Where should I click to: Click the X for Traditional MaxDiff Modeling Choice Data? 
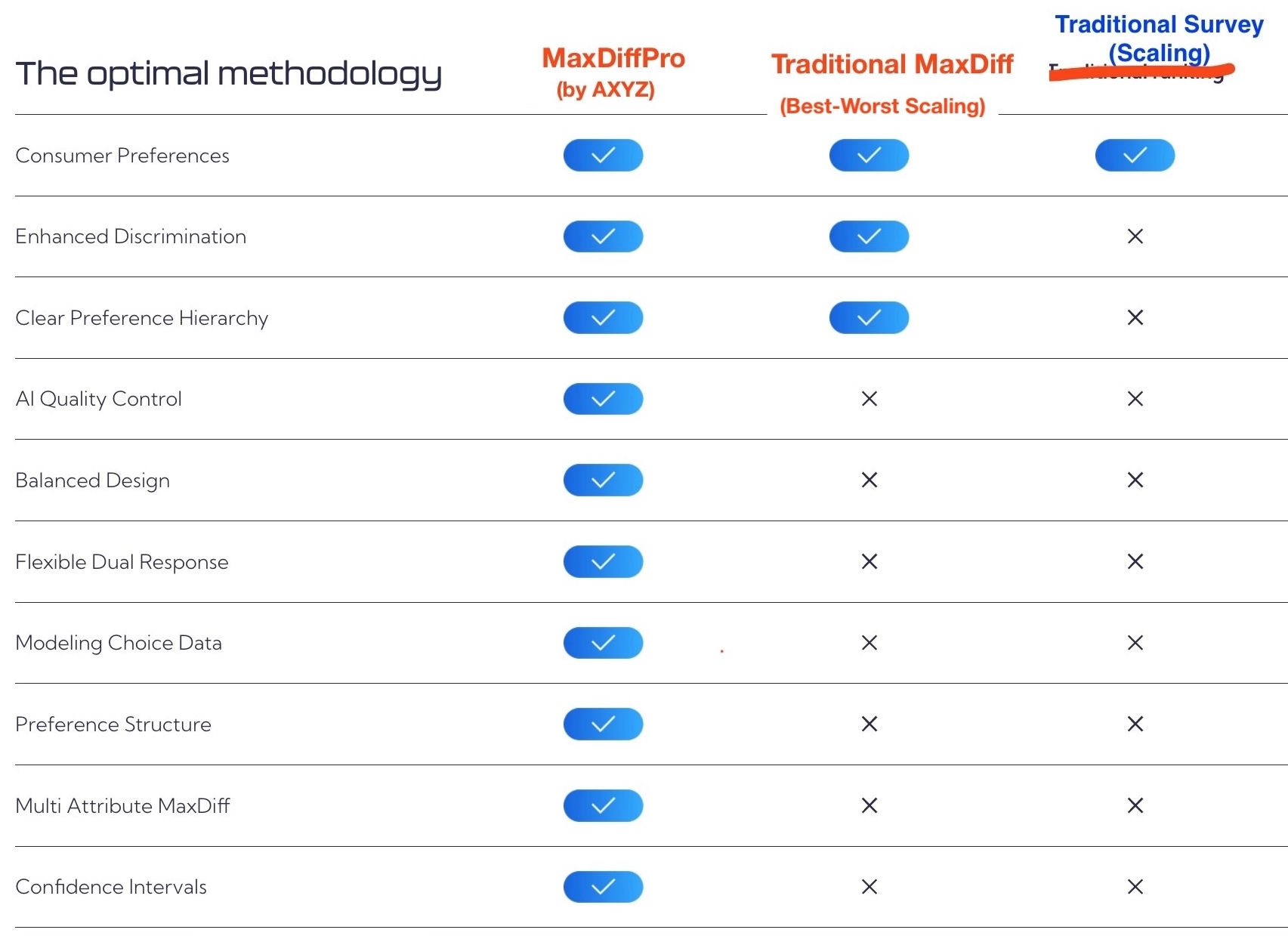(x=869, y=643)
